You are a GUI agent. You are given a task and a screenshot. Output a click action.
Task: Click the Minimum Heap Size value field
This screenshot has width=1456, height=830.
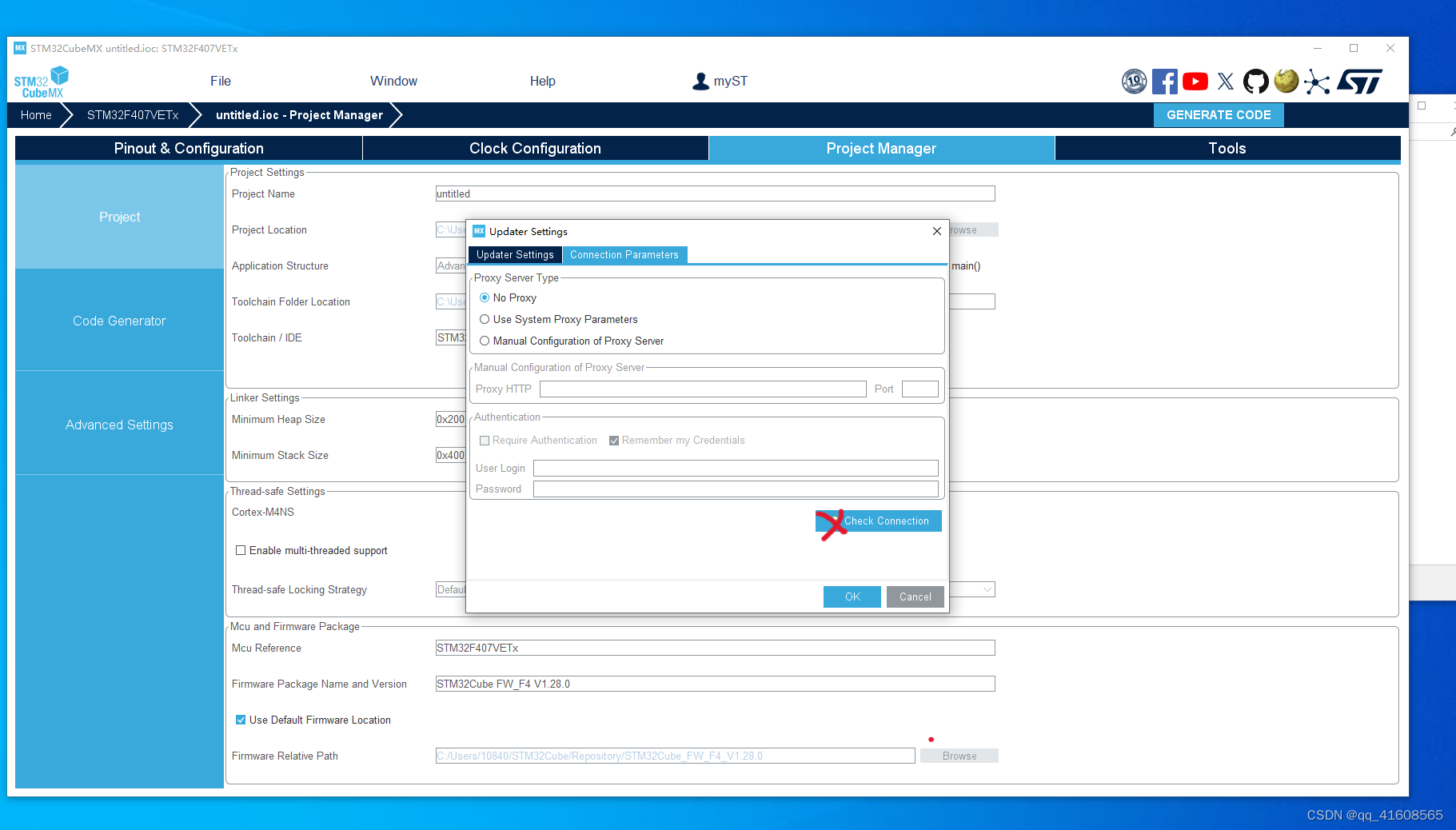tap(450, 419)
